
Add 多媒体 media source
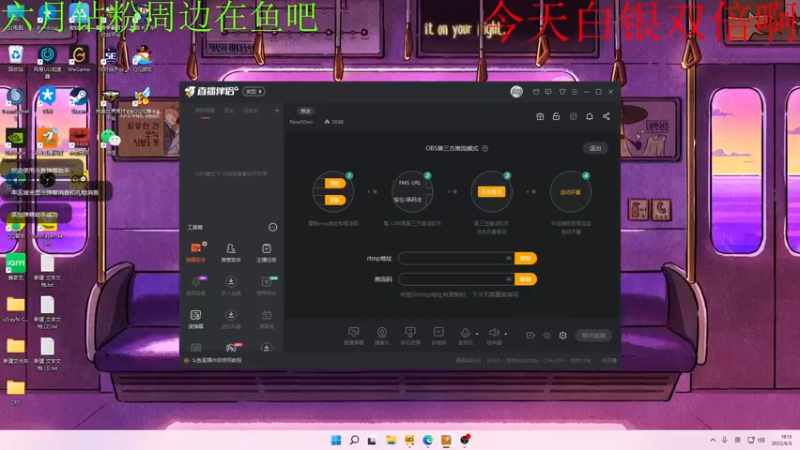pos(438,336)
